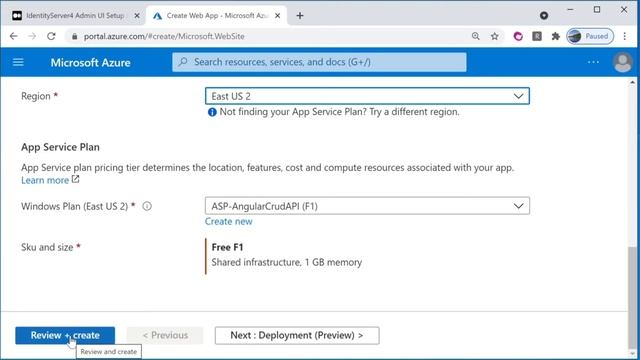Click the browser address bar URL
The image size is (640, 360).
164,36
